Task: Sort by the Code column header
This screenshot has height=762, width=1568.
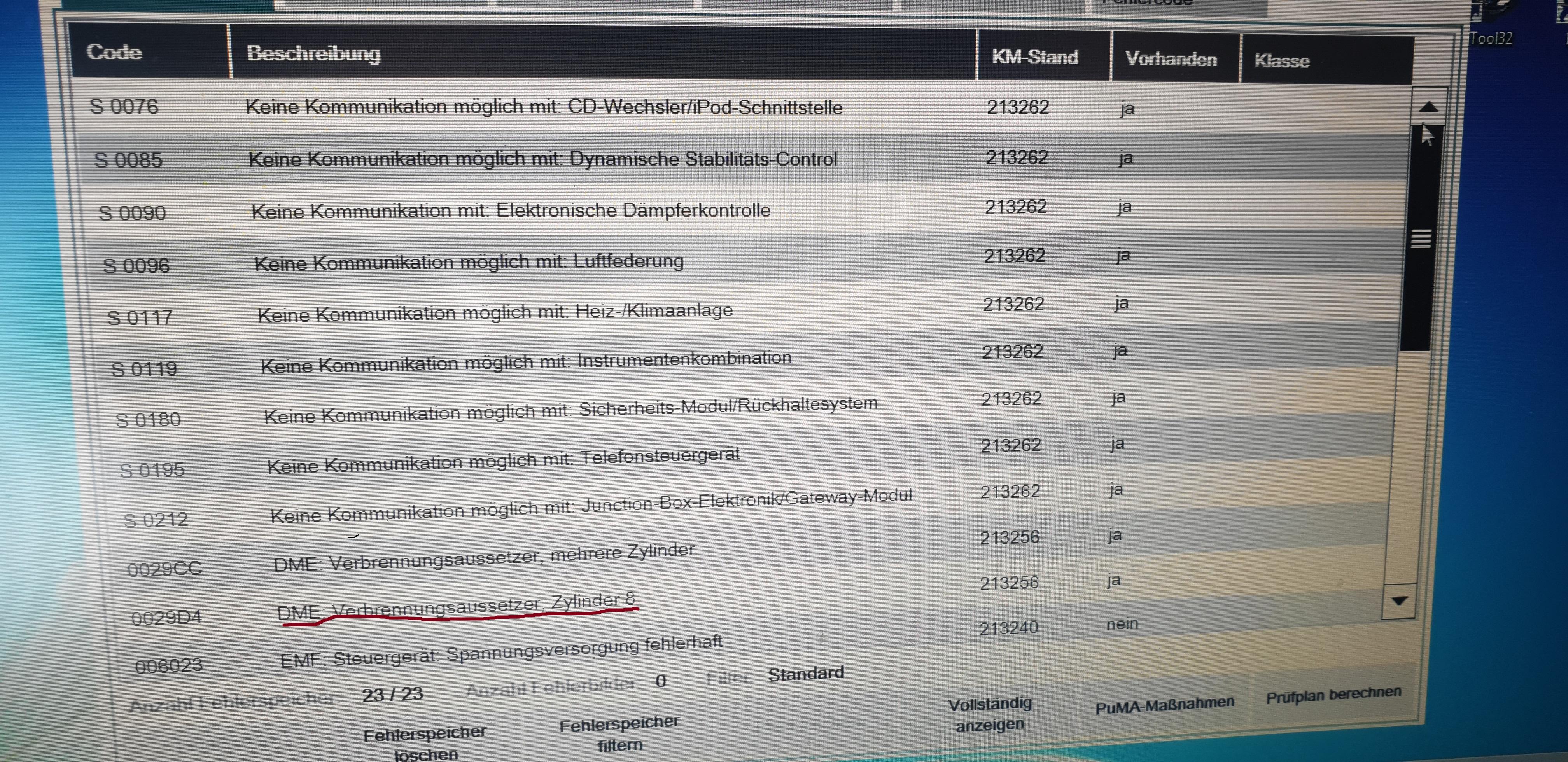Action: [114, 52]
